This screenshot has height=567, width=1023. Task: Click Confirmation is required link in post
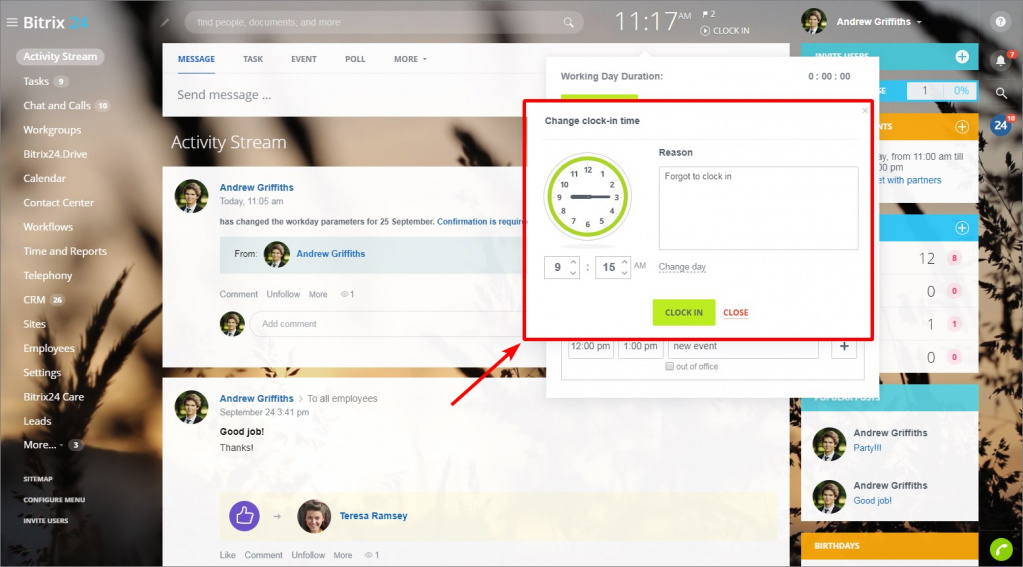point(481,222)
